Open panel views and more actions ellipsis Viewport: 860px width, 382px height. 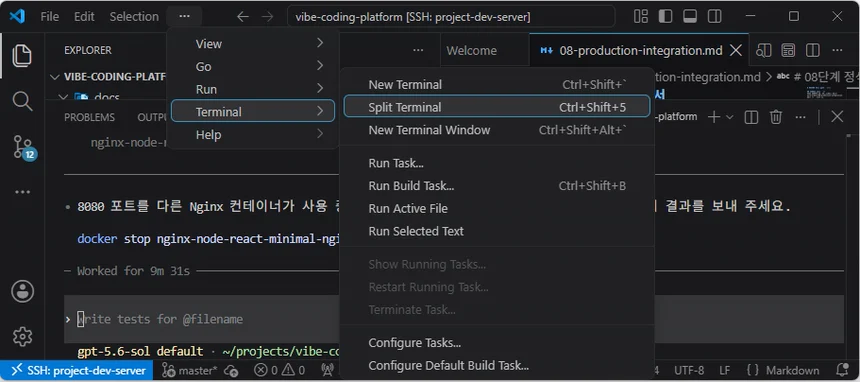click(800, 117)
